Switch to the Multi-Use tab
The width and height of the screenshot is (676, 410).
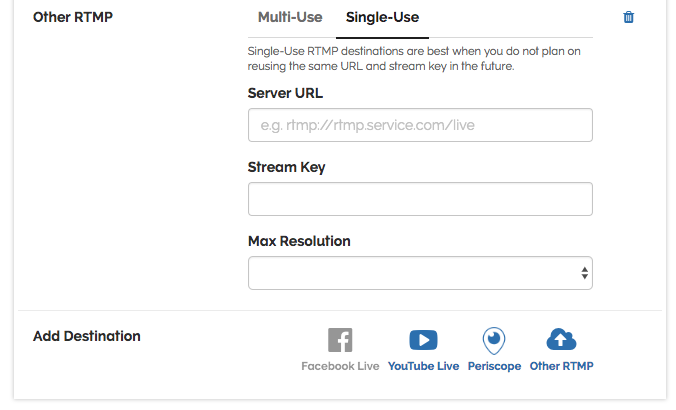coord(290,17)
